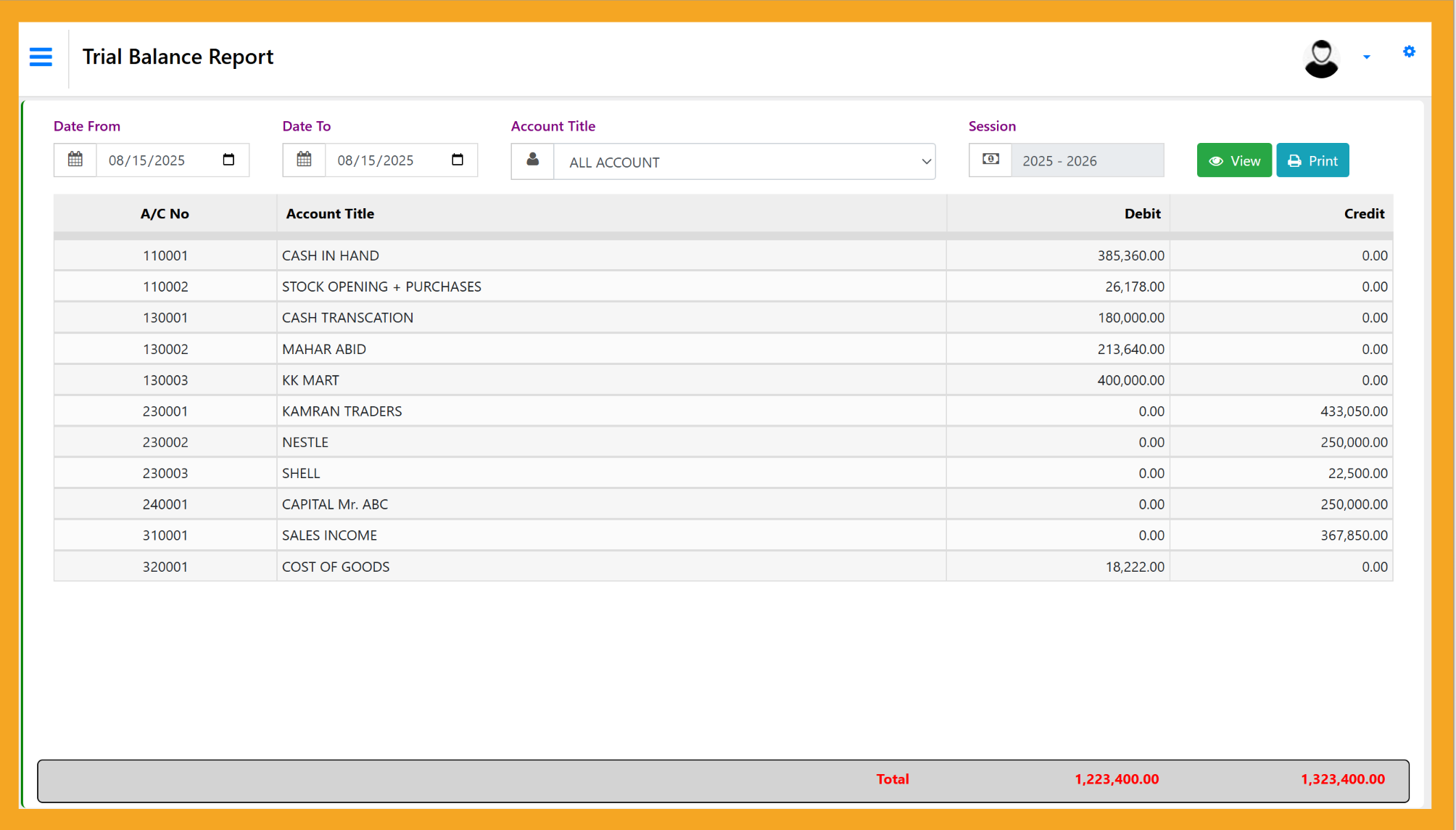1456x830 pixels.
Task: Click the eye icon on the View button
Action: 1217,160
